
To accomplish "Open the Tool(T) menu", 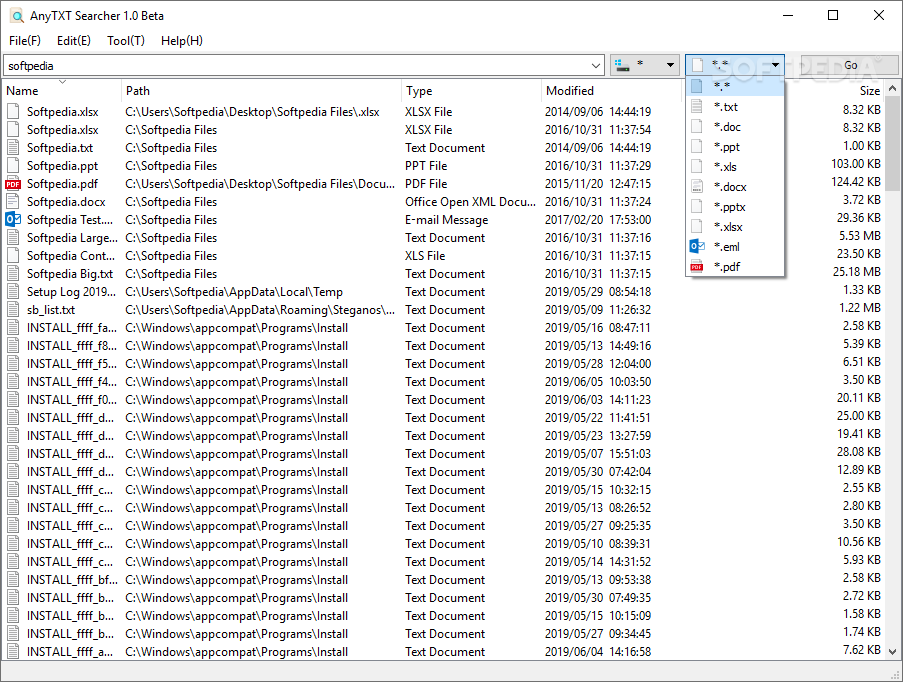I will pyautogui.click(x=125, y=41).
